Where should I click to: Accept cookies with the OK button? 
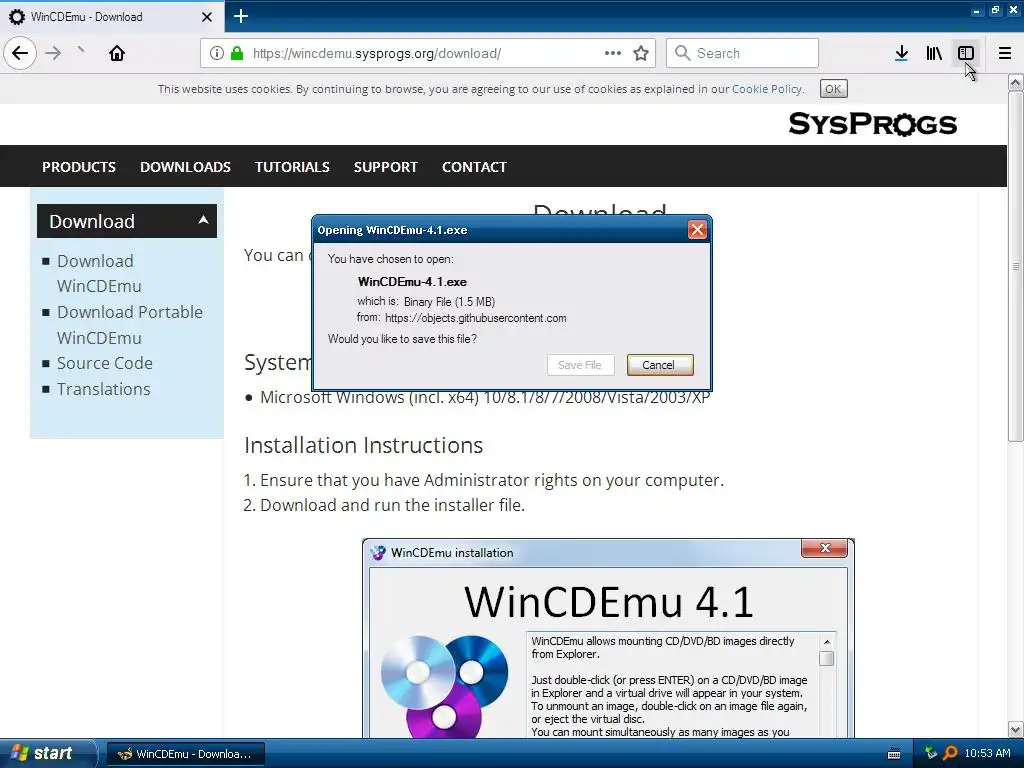point(833,89)
